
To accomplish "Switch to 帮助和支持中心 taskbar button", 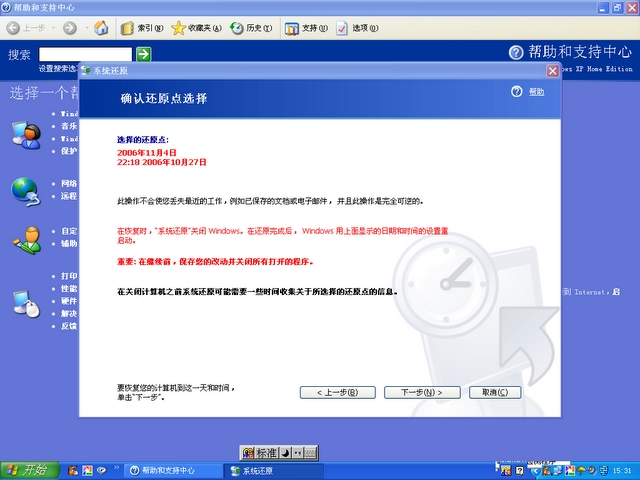I will (173, 471).
